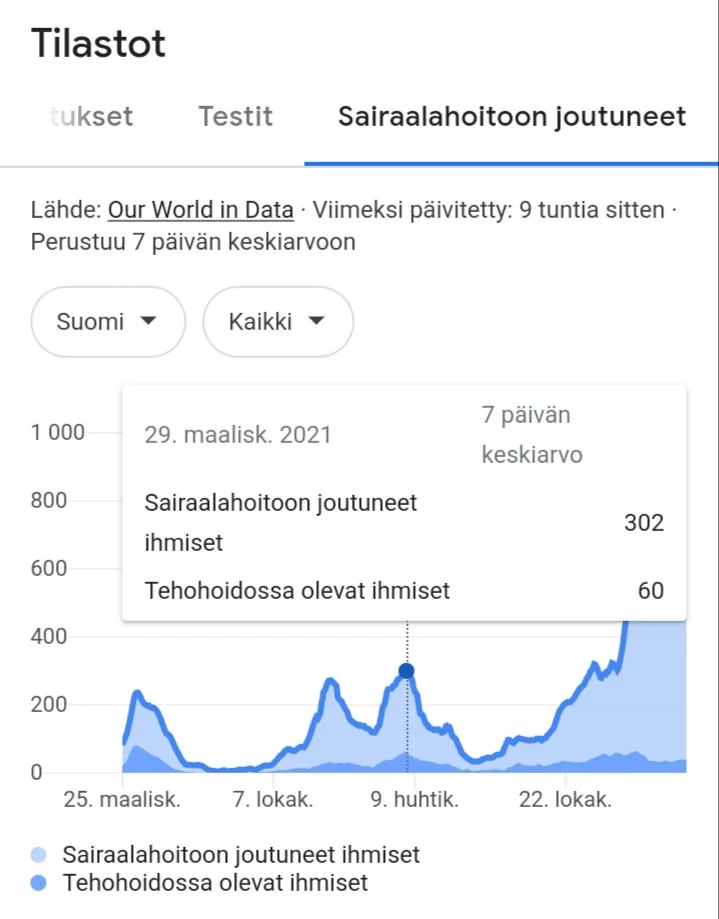The height and width of the screenshot is (919, 719).
Task: Open the Our World in Data link
Action: tap(200, 210)
